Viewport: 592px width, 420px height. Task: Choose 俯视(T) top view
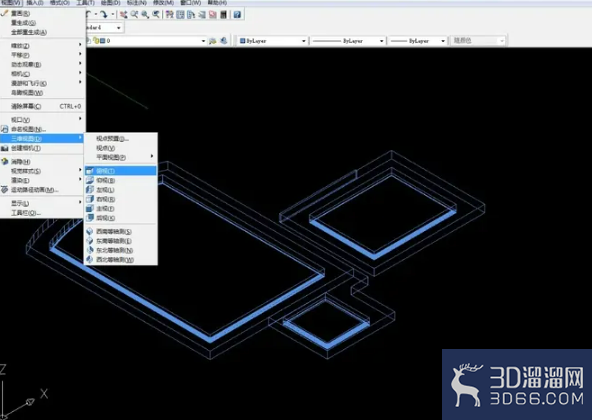121,171
